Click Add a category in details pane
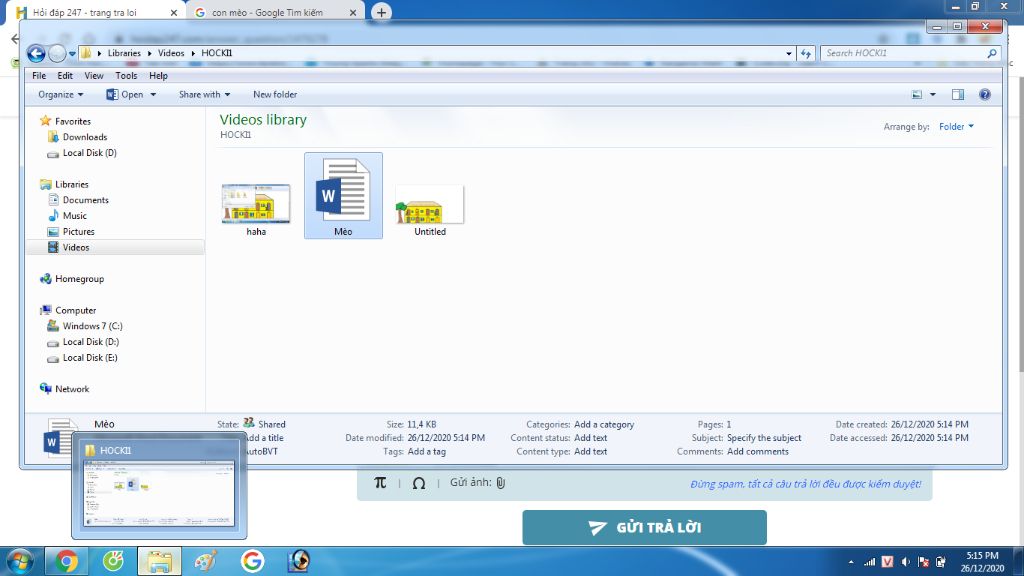This screenshot has width=1024, height=576. (604, 424)
